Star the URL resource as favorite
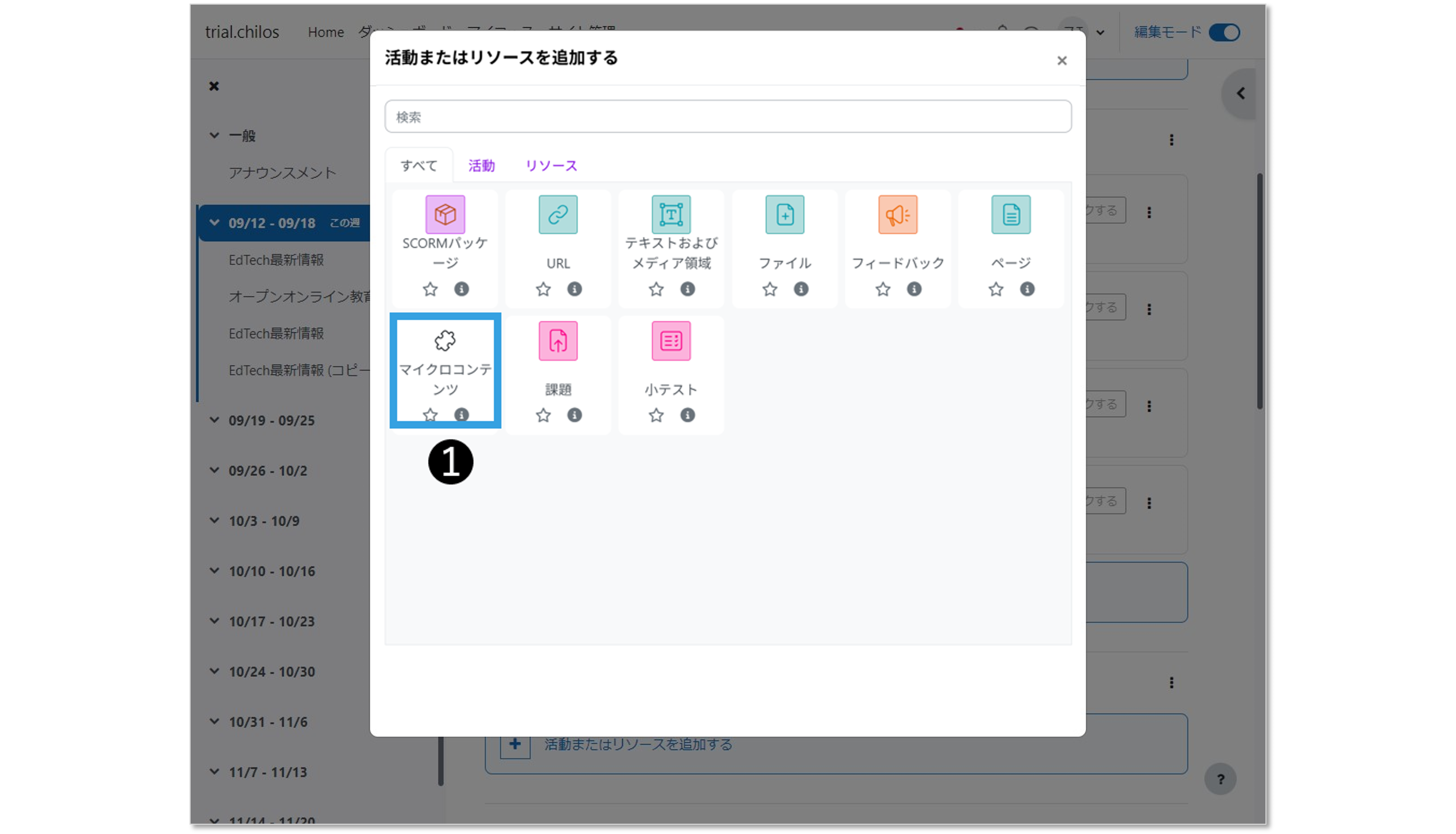The width and height of the screenshot is (1456, 834). pos(543,289)
